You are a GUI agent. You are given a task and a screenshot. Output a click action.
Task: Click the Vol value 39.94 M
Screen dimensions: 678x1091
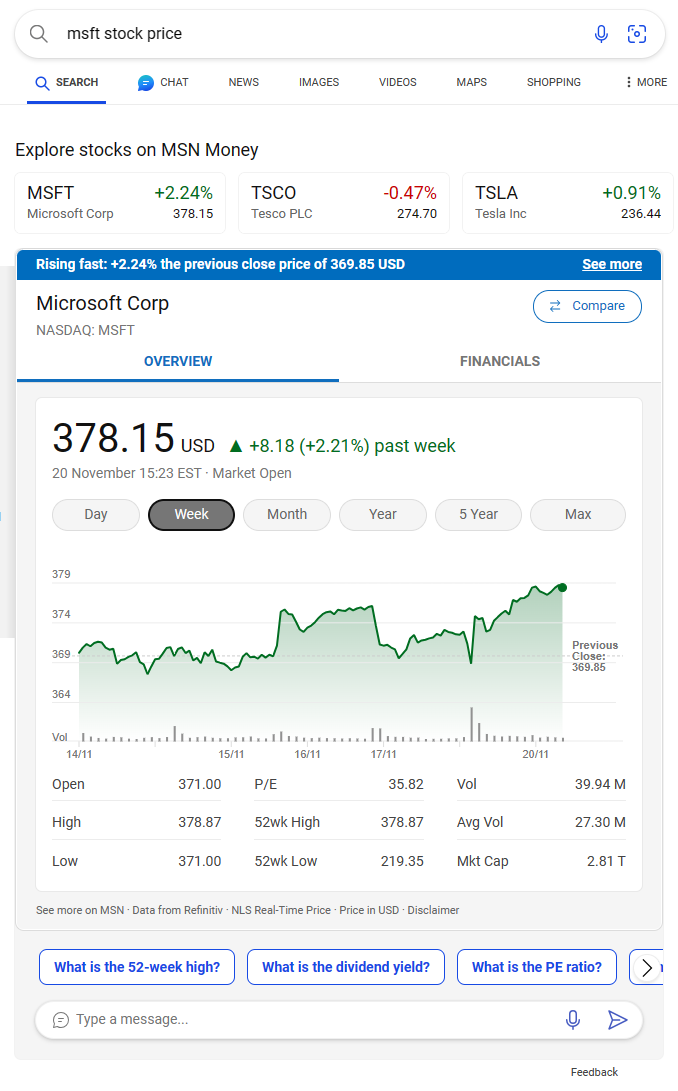(600, 784)
